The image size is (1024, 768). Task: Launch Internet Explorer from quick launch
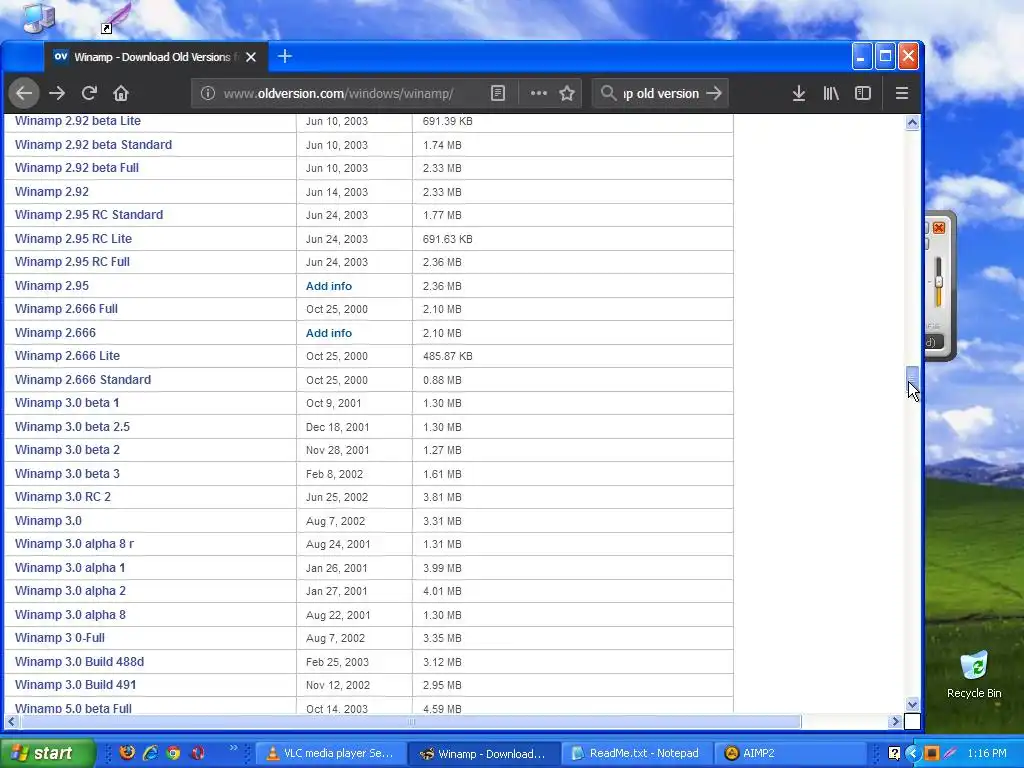coord(150,753)
